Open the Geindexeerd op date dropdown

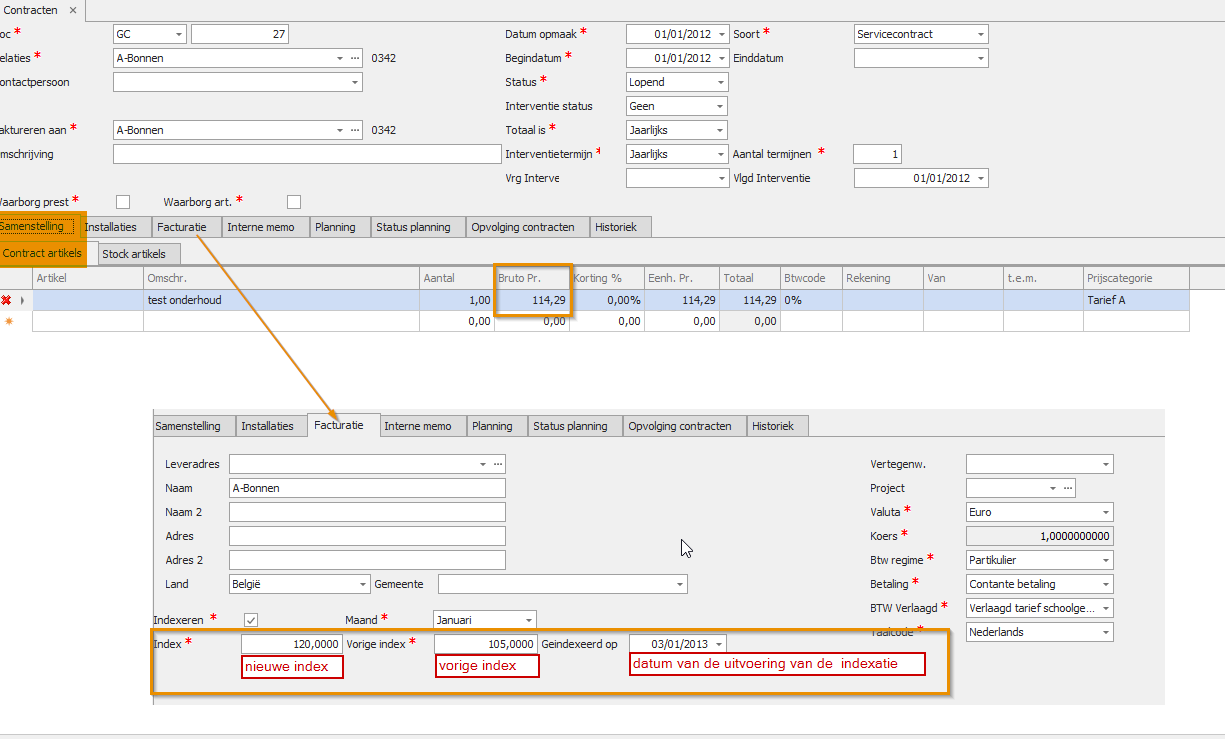point(719,644)
